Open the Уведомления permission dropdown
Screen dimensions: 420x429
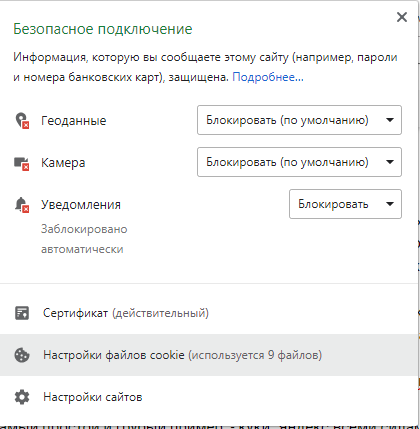(345, 204)
